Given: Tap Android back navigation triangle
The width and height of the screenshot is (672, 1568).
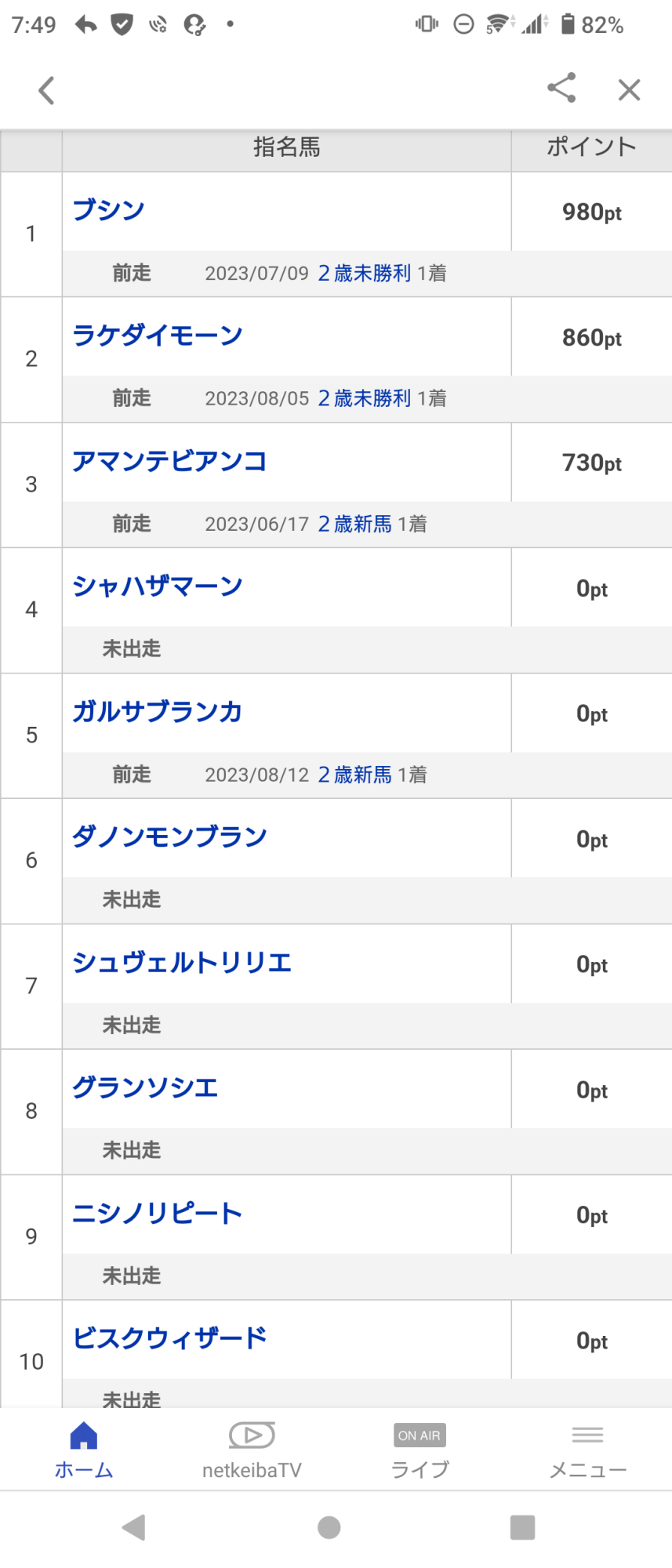Looking at the screenshot, I should [x=134, y=1527].
